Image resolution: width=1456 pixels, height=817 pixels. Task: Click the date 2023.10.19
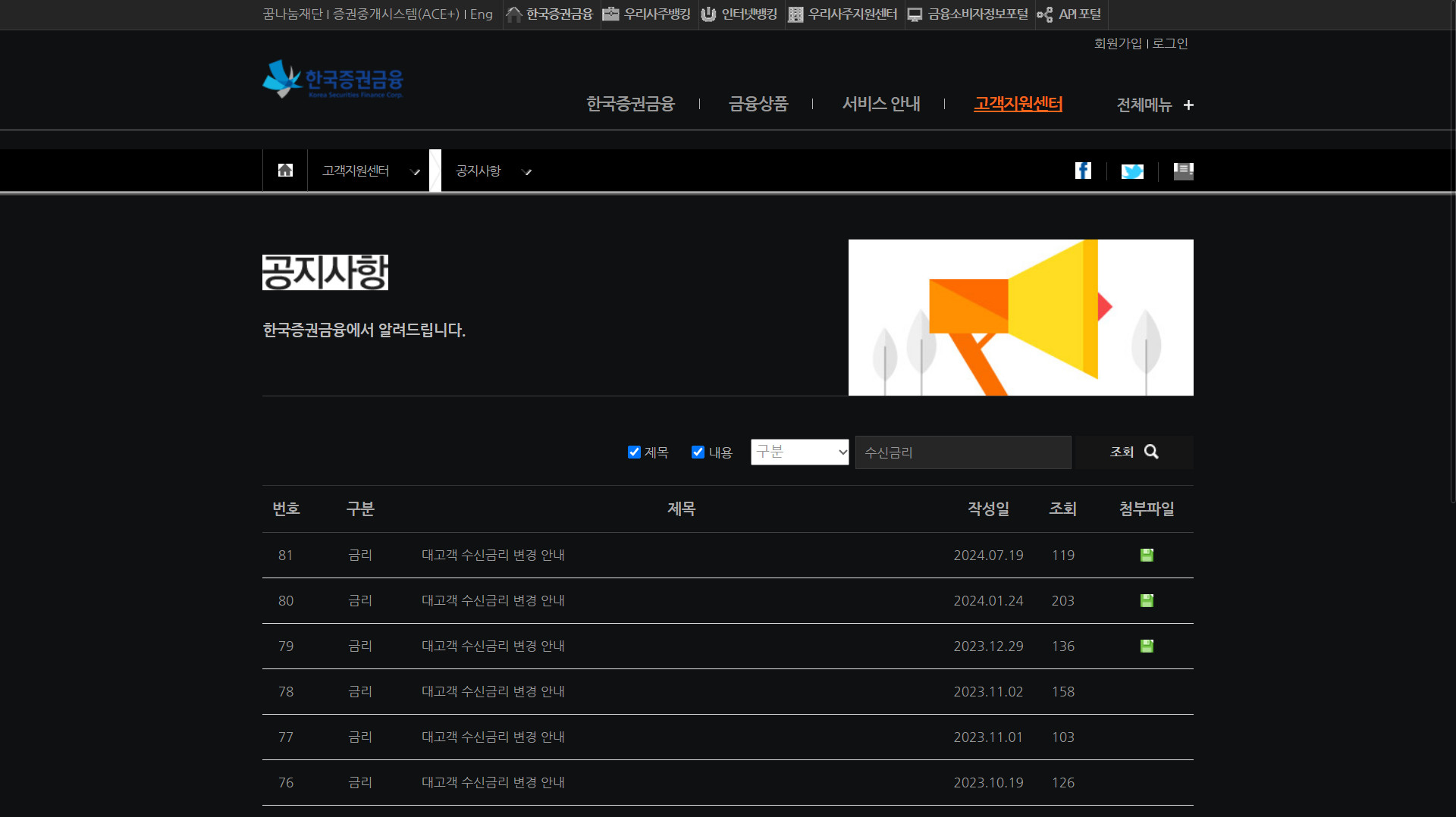(988, 783)
